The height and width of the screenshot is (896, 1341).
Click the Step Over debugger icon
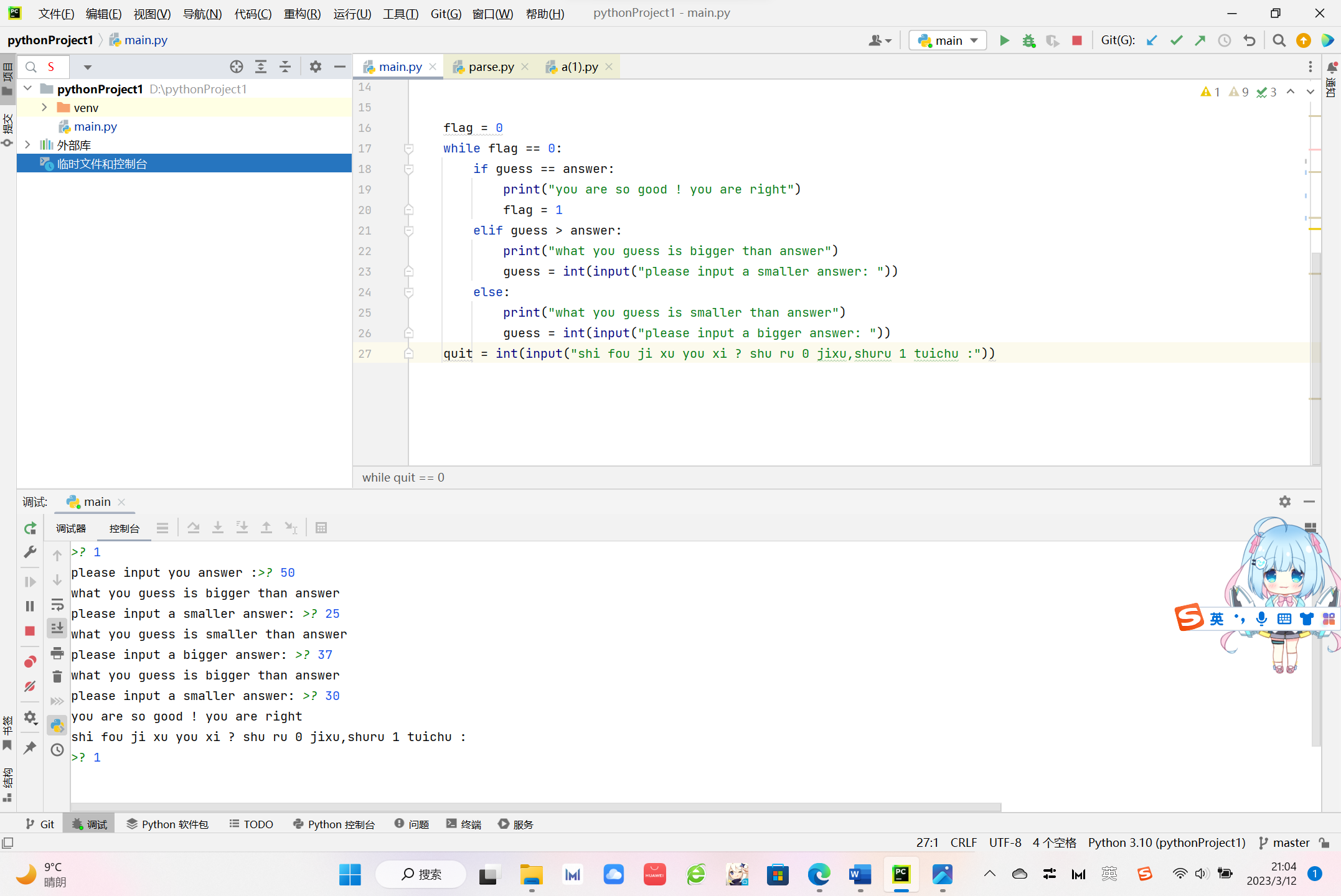[194, 528]
